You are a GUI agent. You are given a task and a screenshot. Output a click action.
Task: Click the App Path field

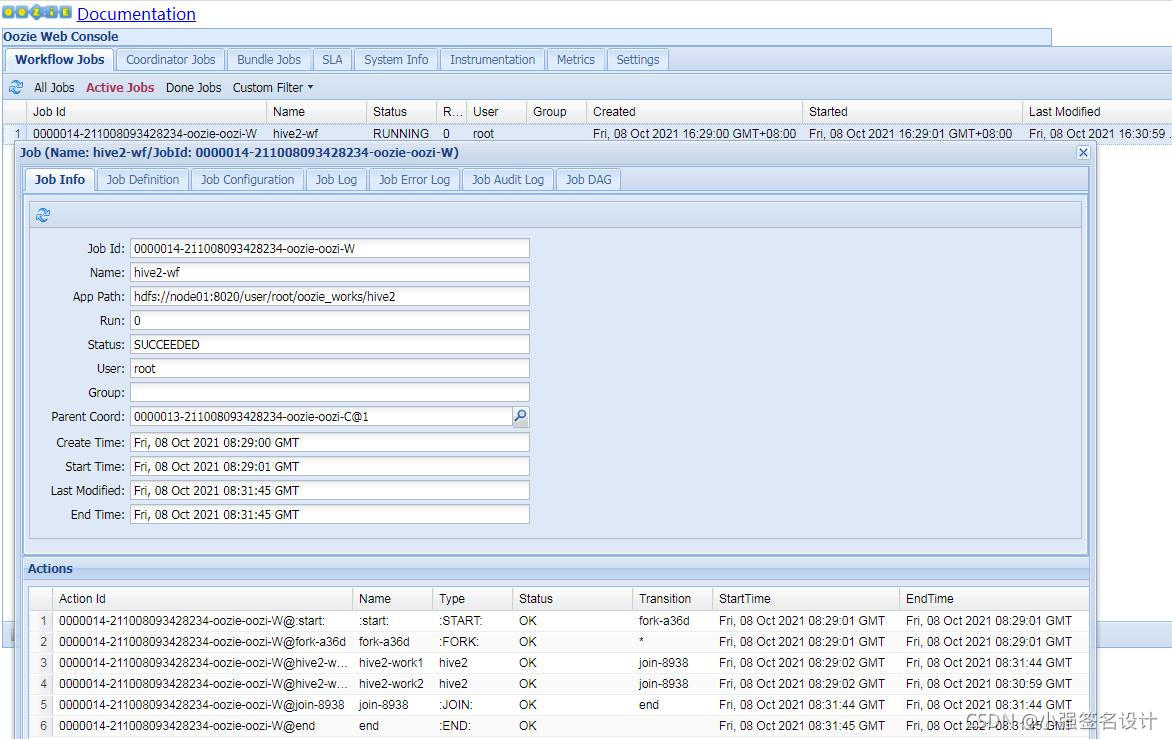330,297
